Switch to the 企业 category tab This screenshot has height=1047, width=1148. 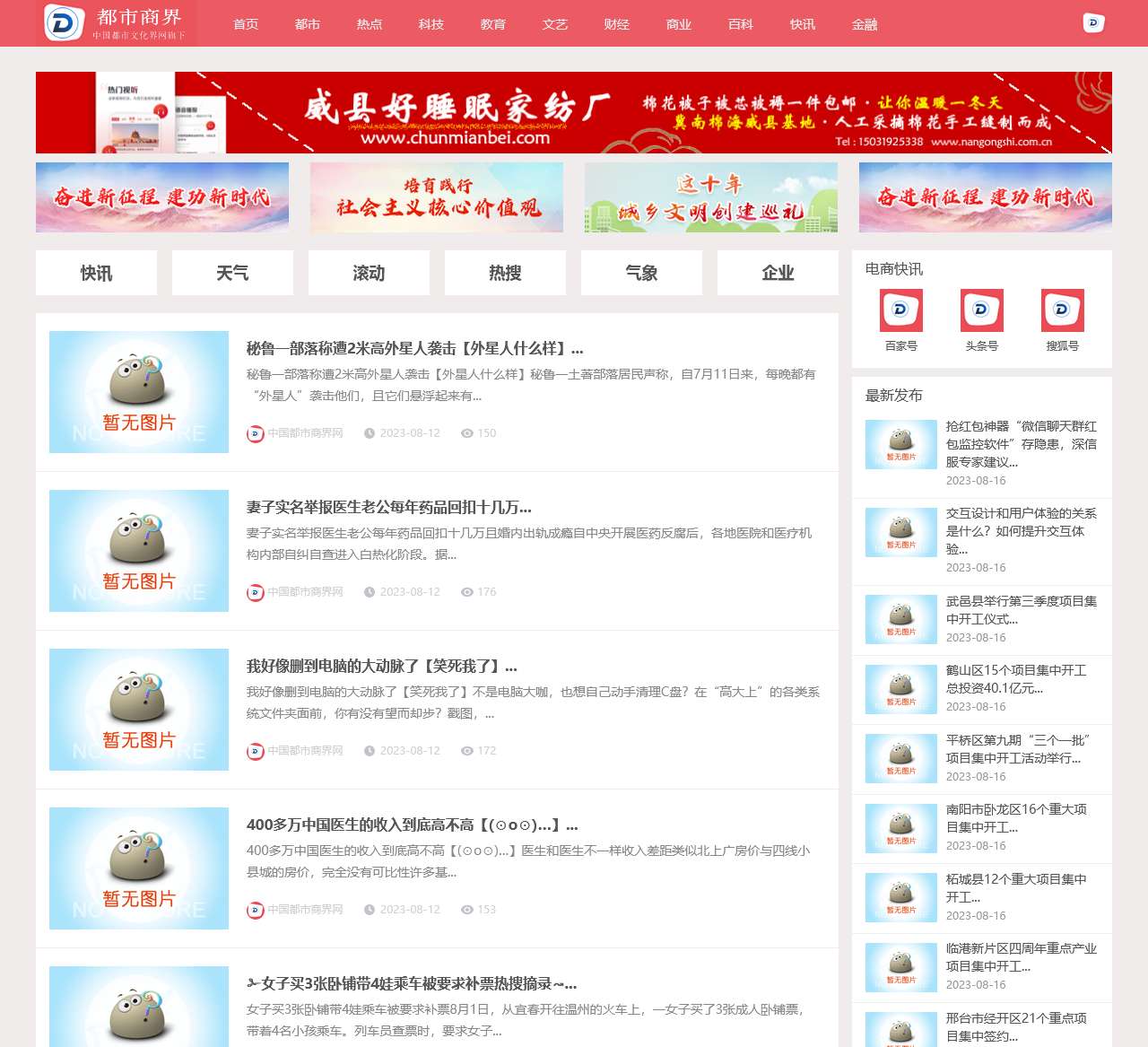[778, 273]
